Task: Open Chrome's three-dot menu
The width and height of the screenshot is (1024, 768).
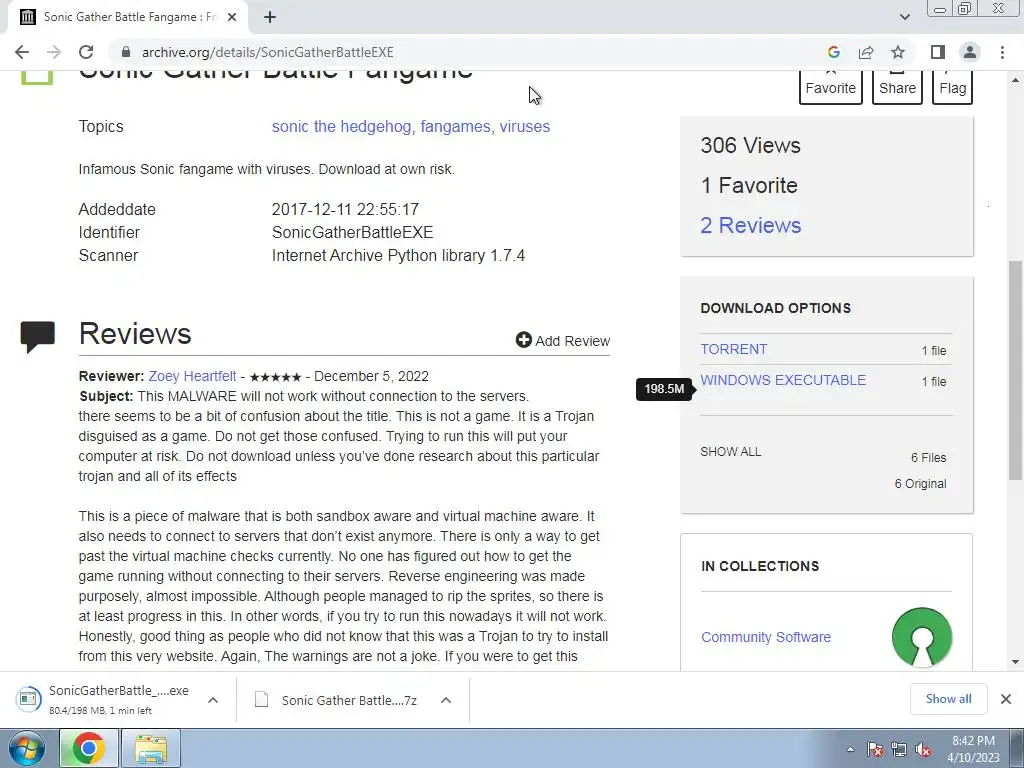Action: click(x=1002, y=52)
